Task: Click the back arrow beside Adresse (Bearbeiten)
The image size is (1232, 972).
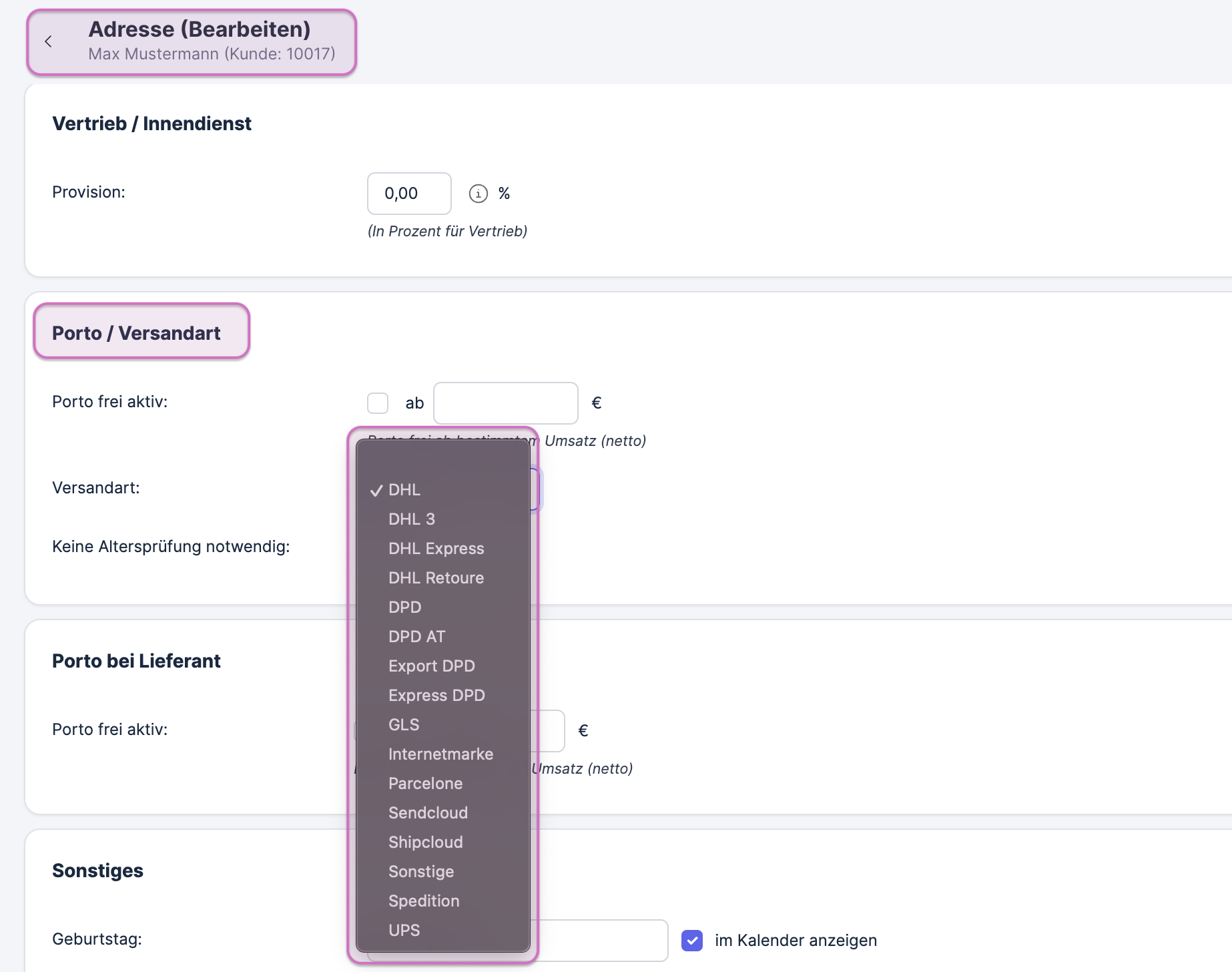Action: click(x=48, y=41)
